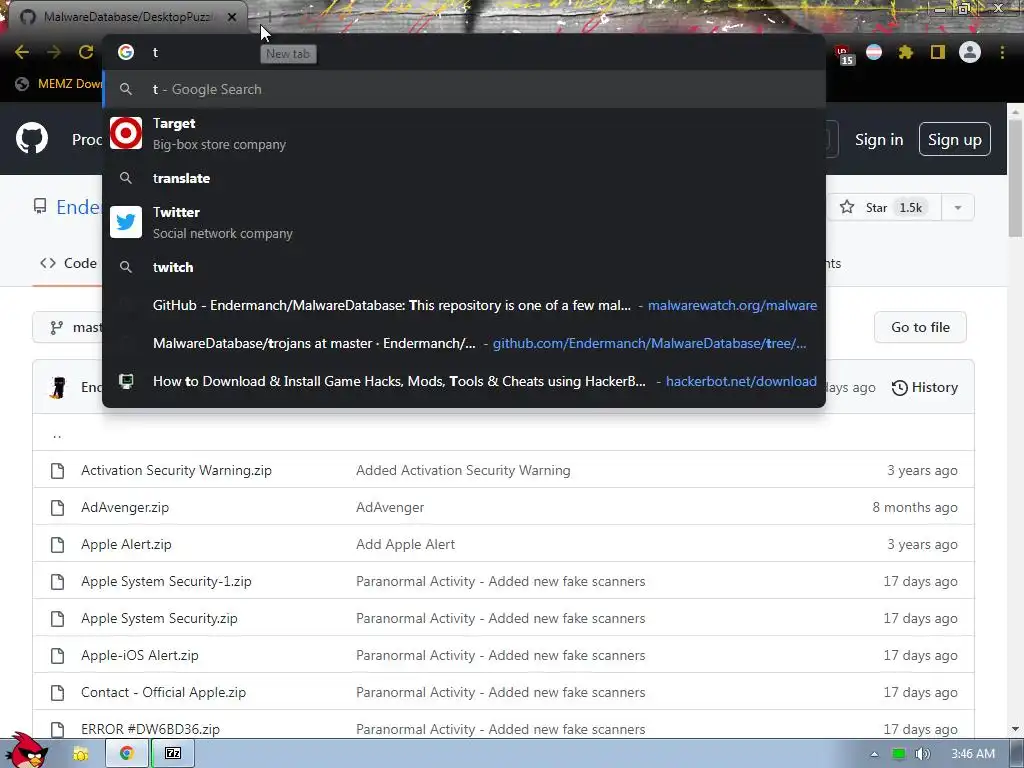Screen dimensions: 1024x768
Task: Pick the 'translate' search suggestion
Action: click(464, 178)
